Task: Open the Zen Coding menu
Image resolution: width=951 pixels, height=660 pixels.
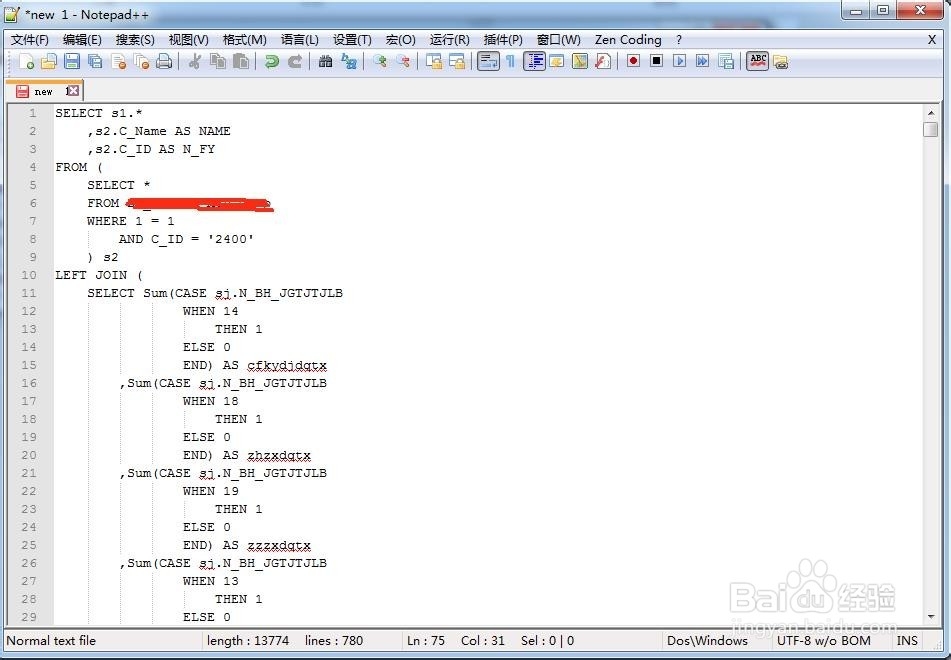Action: point(627,40)
